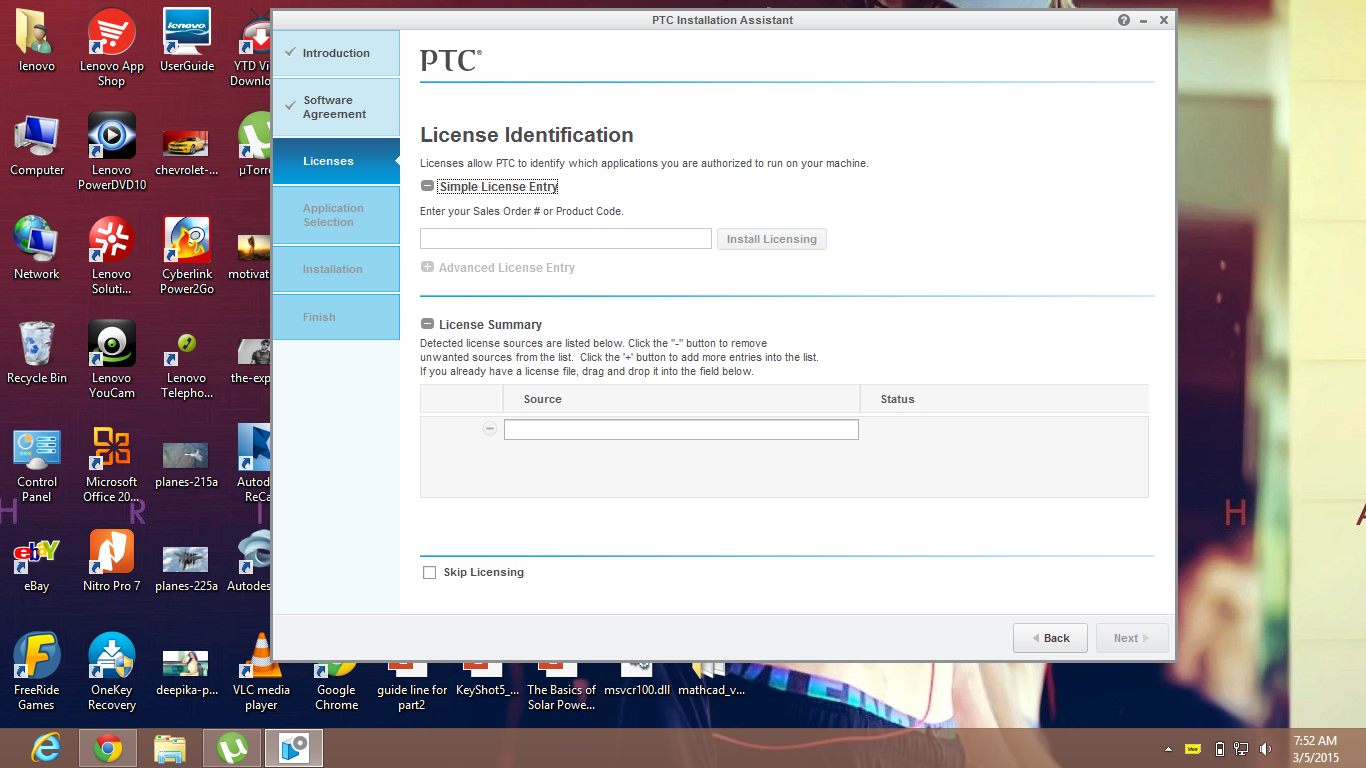Open the help icon in installer title bar

[x=1124, y=20]
